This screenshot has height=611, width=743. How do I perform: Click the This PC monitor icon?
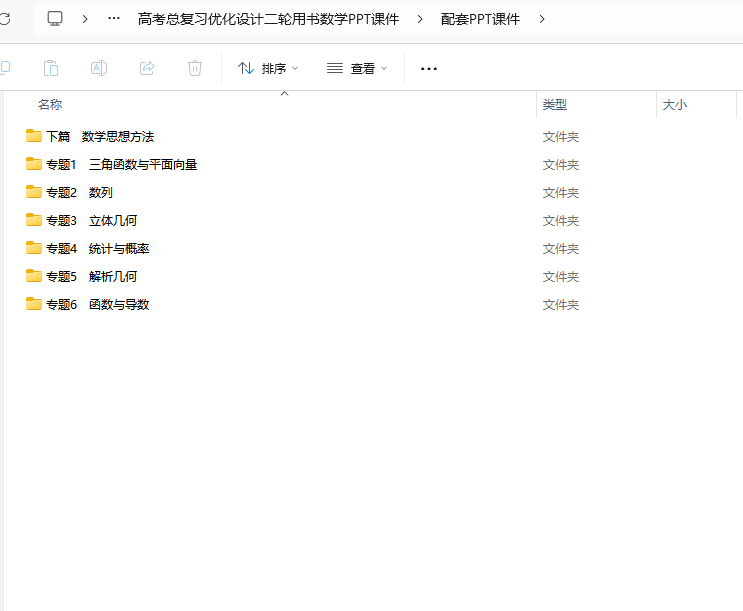(55, 19)
